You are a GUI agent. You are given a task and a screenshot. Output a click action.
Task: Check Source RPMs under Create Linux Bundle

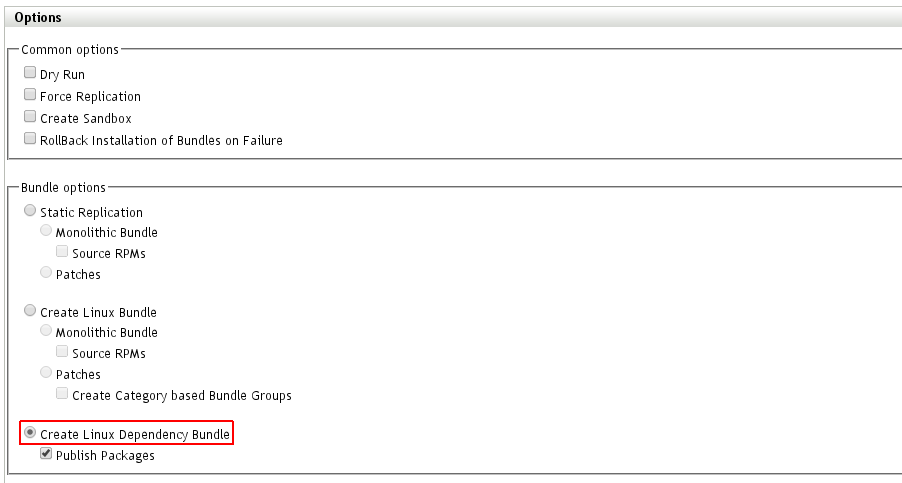(x=62, y=352)
